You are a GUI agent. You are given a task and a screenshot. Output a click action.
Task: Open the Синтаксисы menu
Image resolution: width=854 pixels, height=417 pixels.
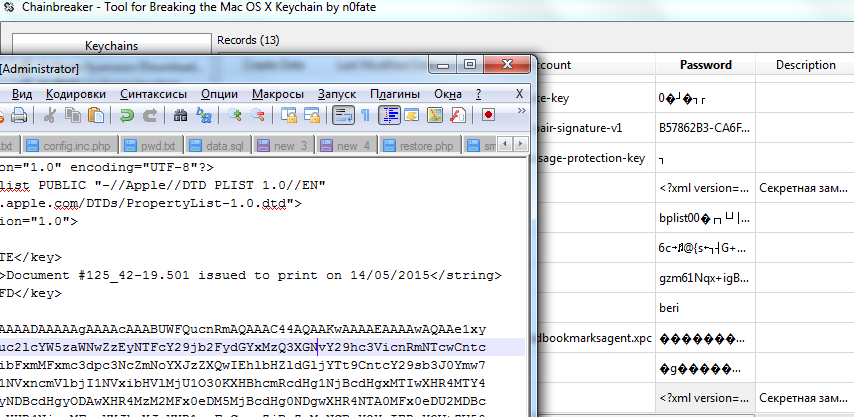click(154, 94)
